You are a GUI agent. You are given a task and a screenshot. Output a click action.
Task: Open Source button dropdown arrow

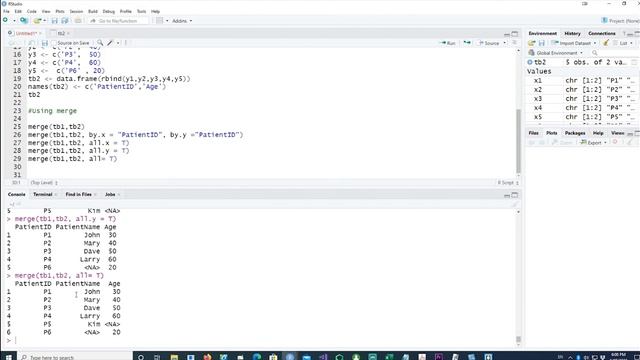click(x=504, y=43)
